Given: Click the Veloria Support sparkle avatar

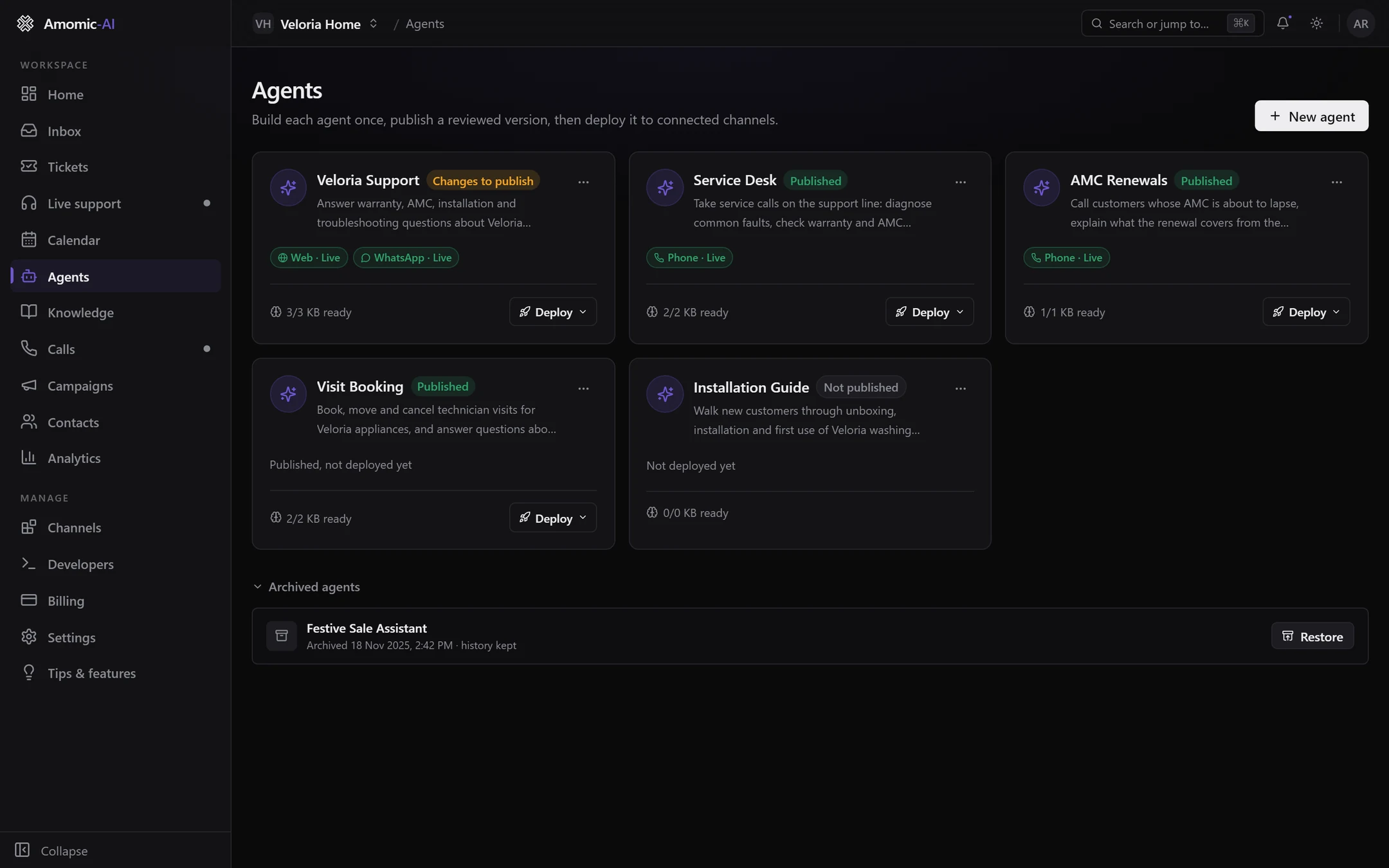Looking at the screenshot, I should 288,187.
